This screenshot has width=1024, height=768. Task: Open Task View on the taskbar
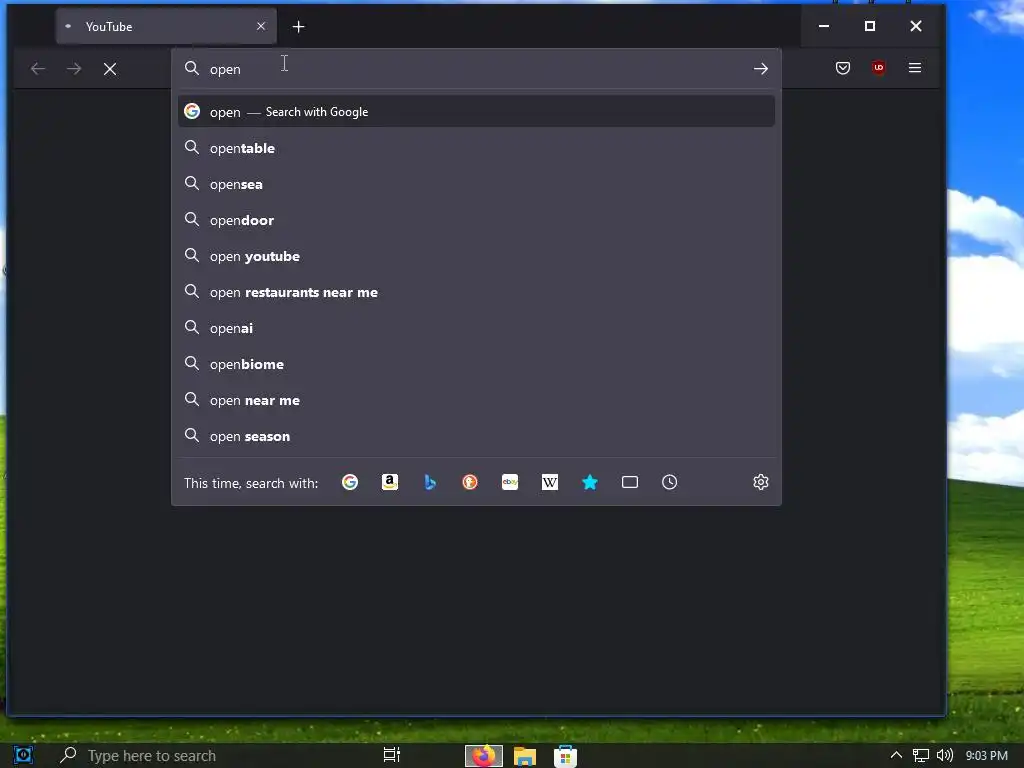(x=392, y=756)
